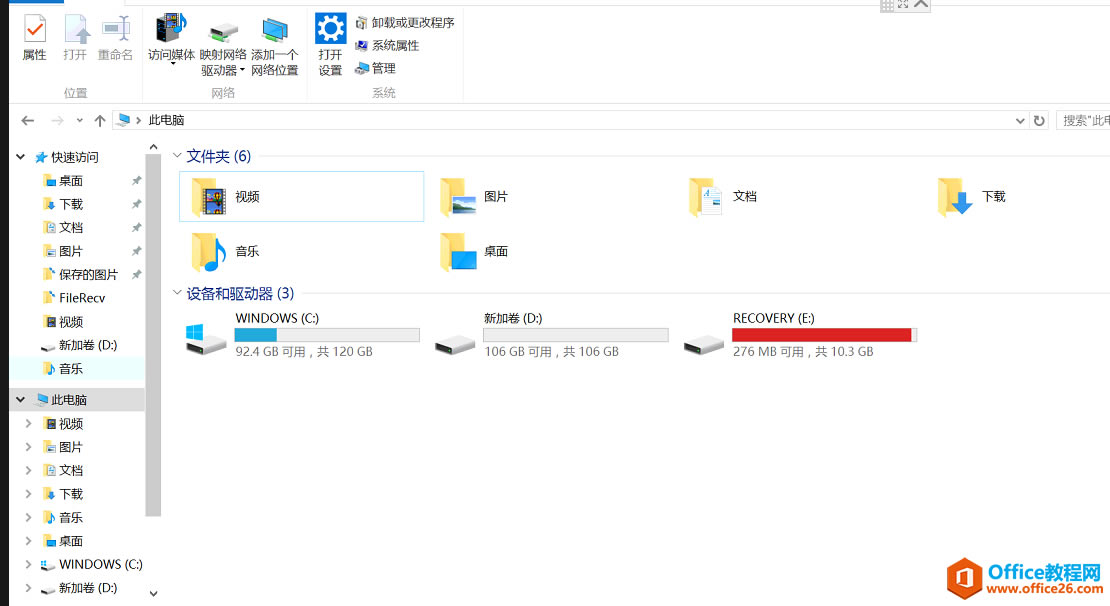
Task: Collapse the ribbon with the caret
Action: click(921, 4)
